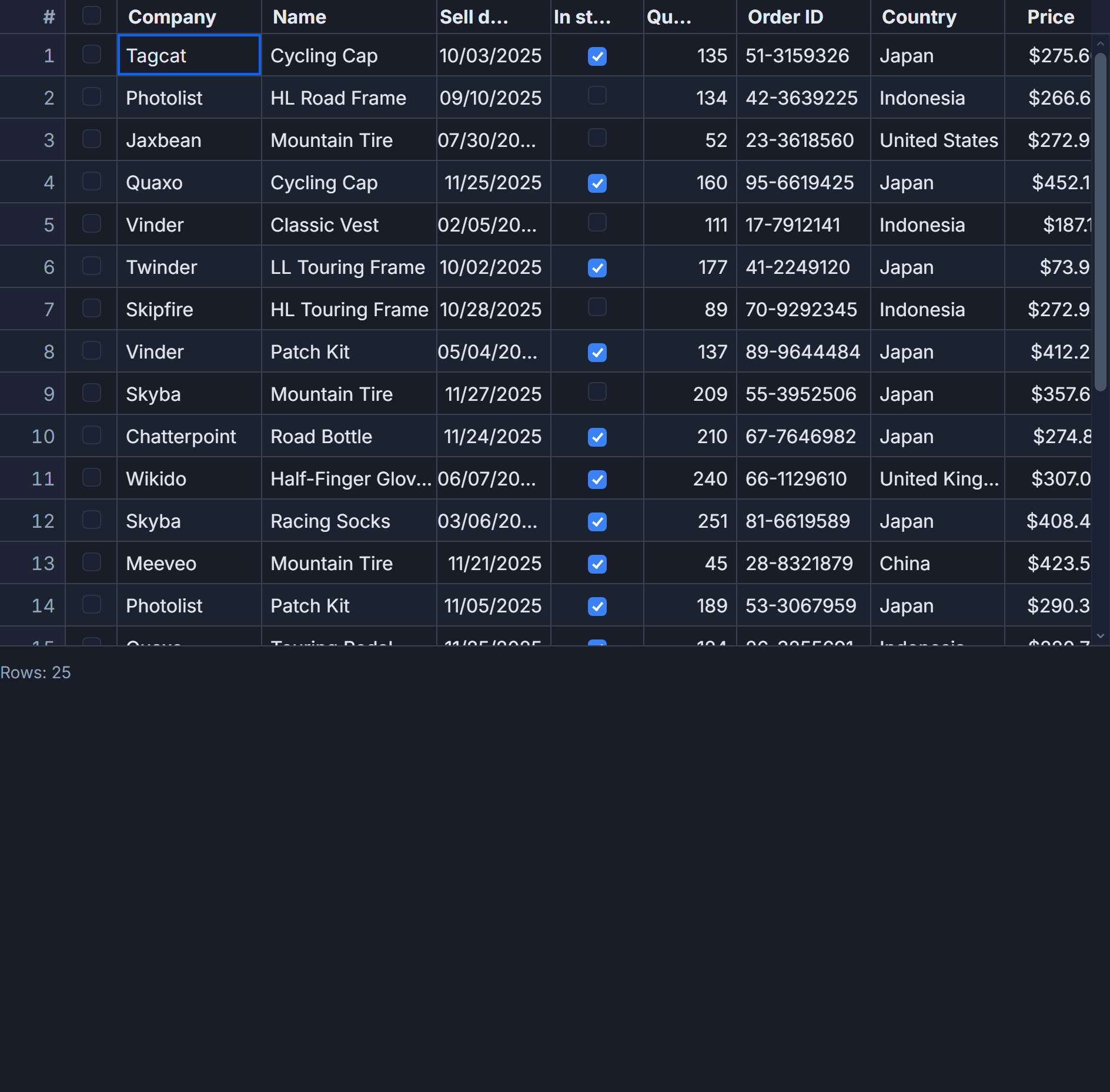Click the Wikido company cell
This screenshot has height=1092, width=1110.
pyautogui.click(x=189, y=478)
